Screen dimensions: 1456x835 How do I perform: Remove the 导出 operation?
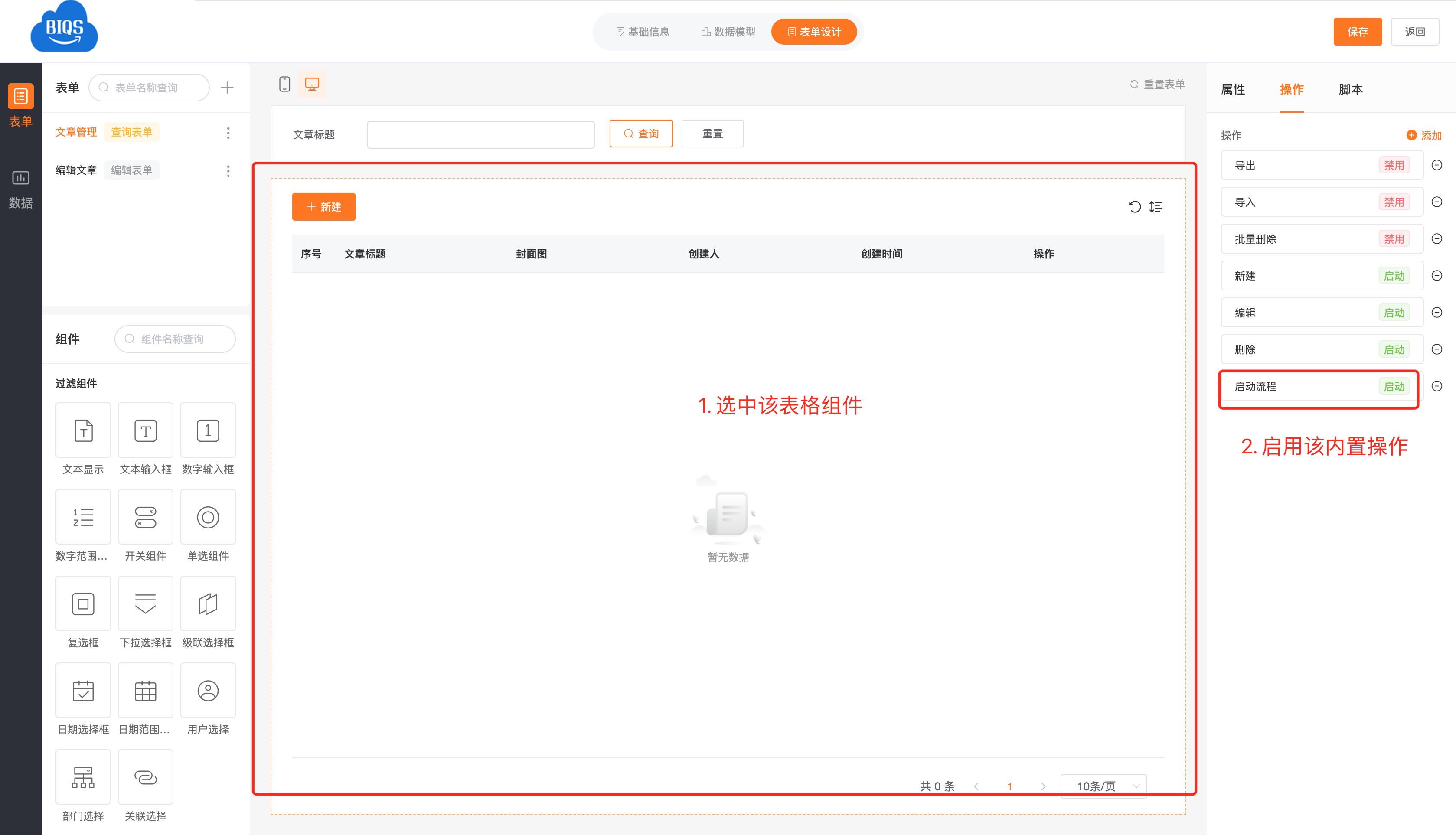(1436, 165)
